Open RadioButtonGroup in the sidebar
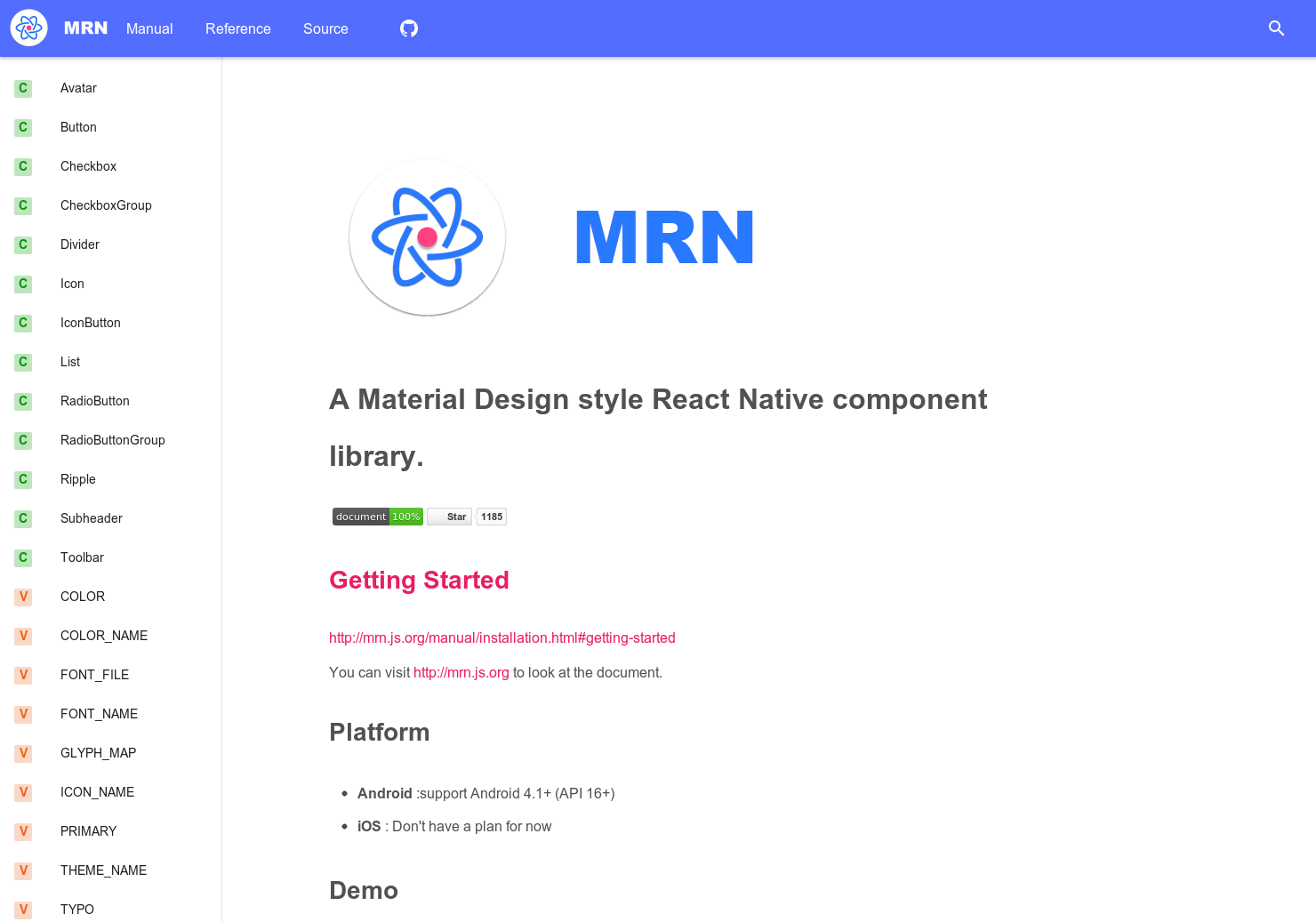1316x922 pixels. coord(113,440)
